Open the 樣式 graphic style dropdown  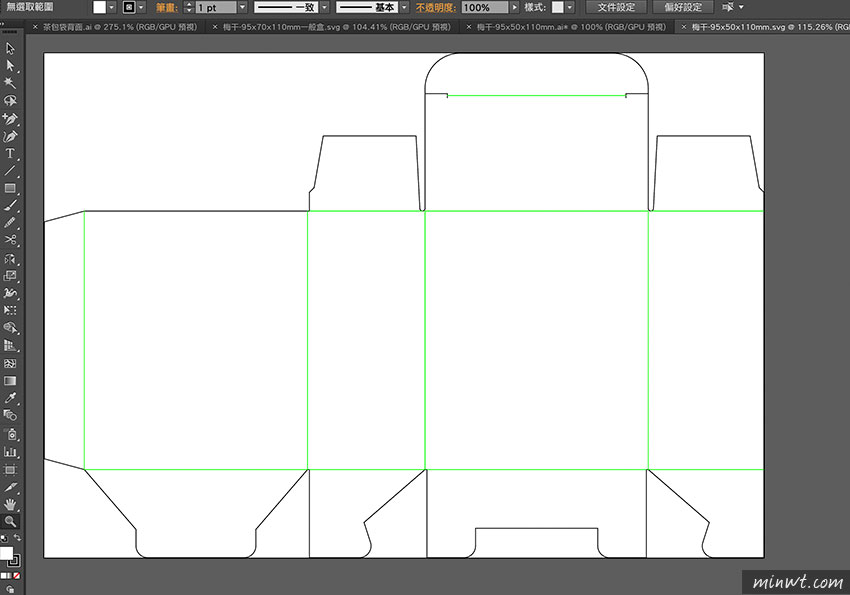pyautogui.click(x=570, y=8)
